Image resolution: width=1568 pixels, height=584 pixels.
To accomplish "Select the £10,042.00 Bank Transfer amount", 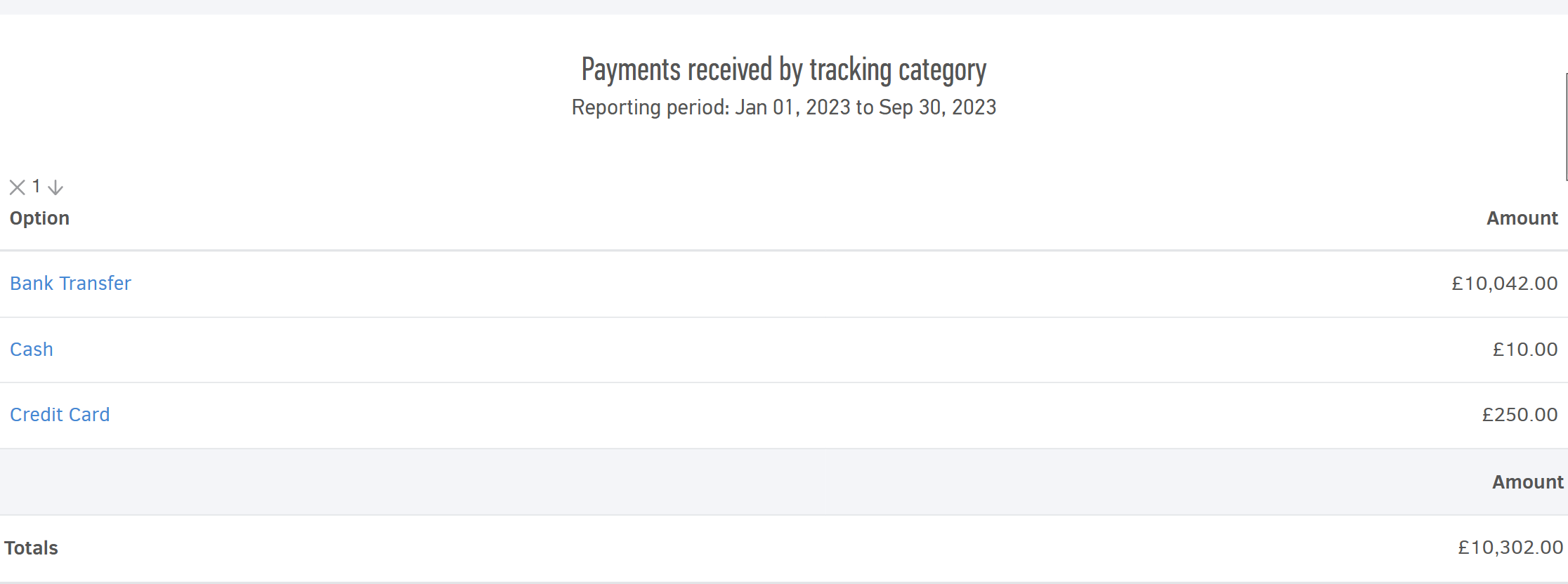I will pos(1504,284).
